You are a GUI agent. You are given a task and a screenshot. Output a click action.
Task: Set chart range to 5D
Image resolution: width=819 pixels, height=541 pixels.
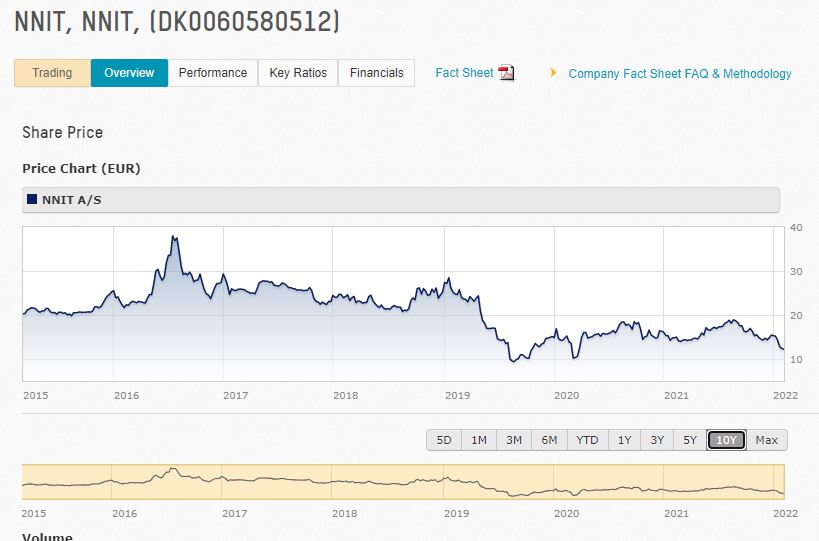point(444,440)
